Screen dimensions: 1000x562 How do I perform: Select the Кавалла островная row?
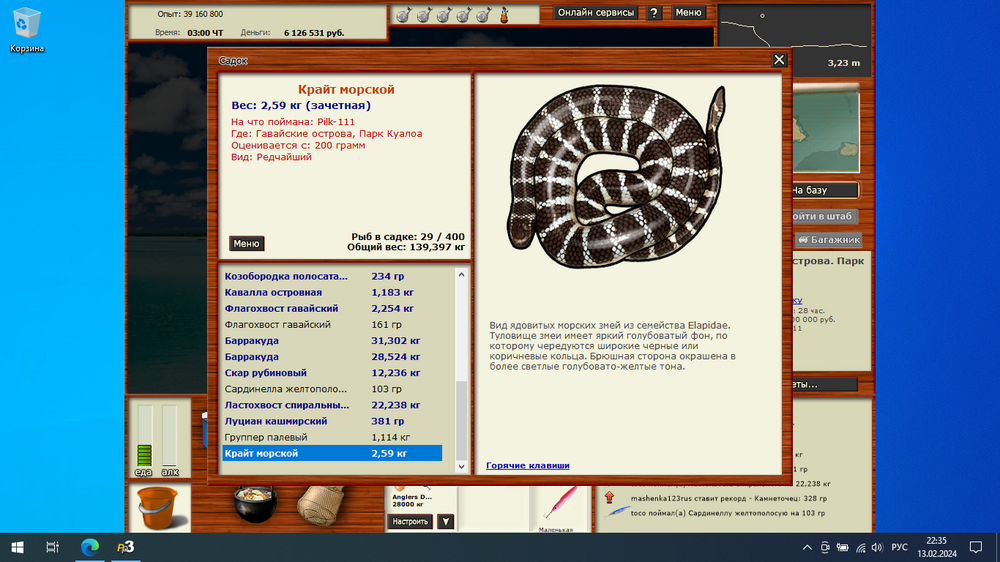point(332,292)
